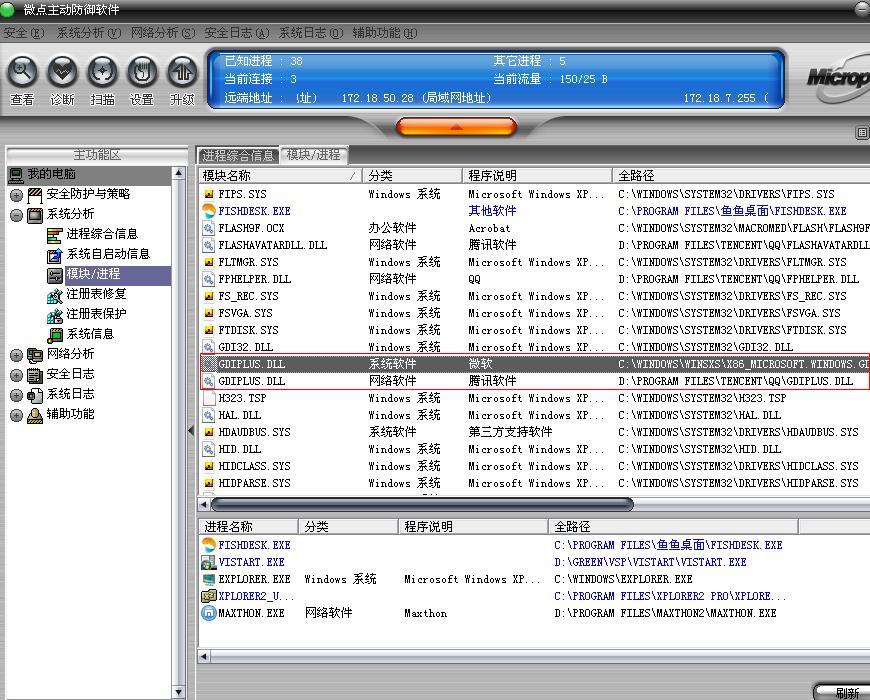Click the GDI32.DLL file icon
This screenshot has width=870, height=700.
point(209,347)
